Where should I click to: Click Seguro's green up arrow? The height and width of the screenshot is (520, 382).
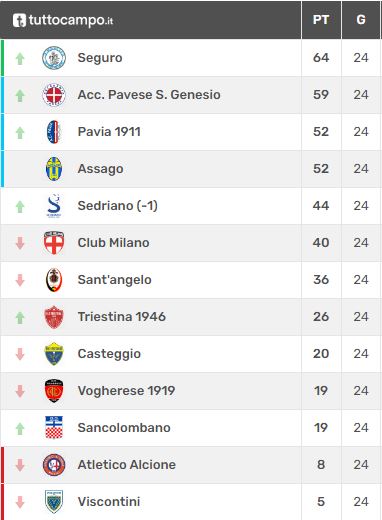(20, 59)
